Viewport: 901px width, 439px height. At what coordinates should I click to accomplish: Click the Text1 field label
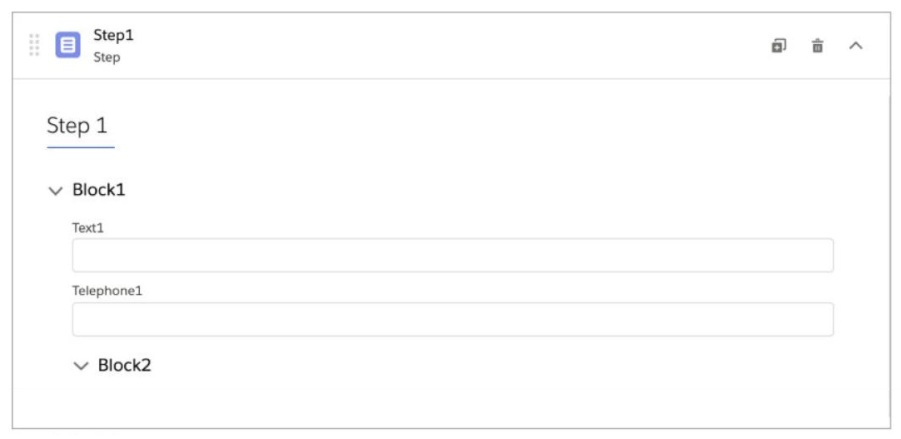[88, 228]
